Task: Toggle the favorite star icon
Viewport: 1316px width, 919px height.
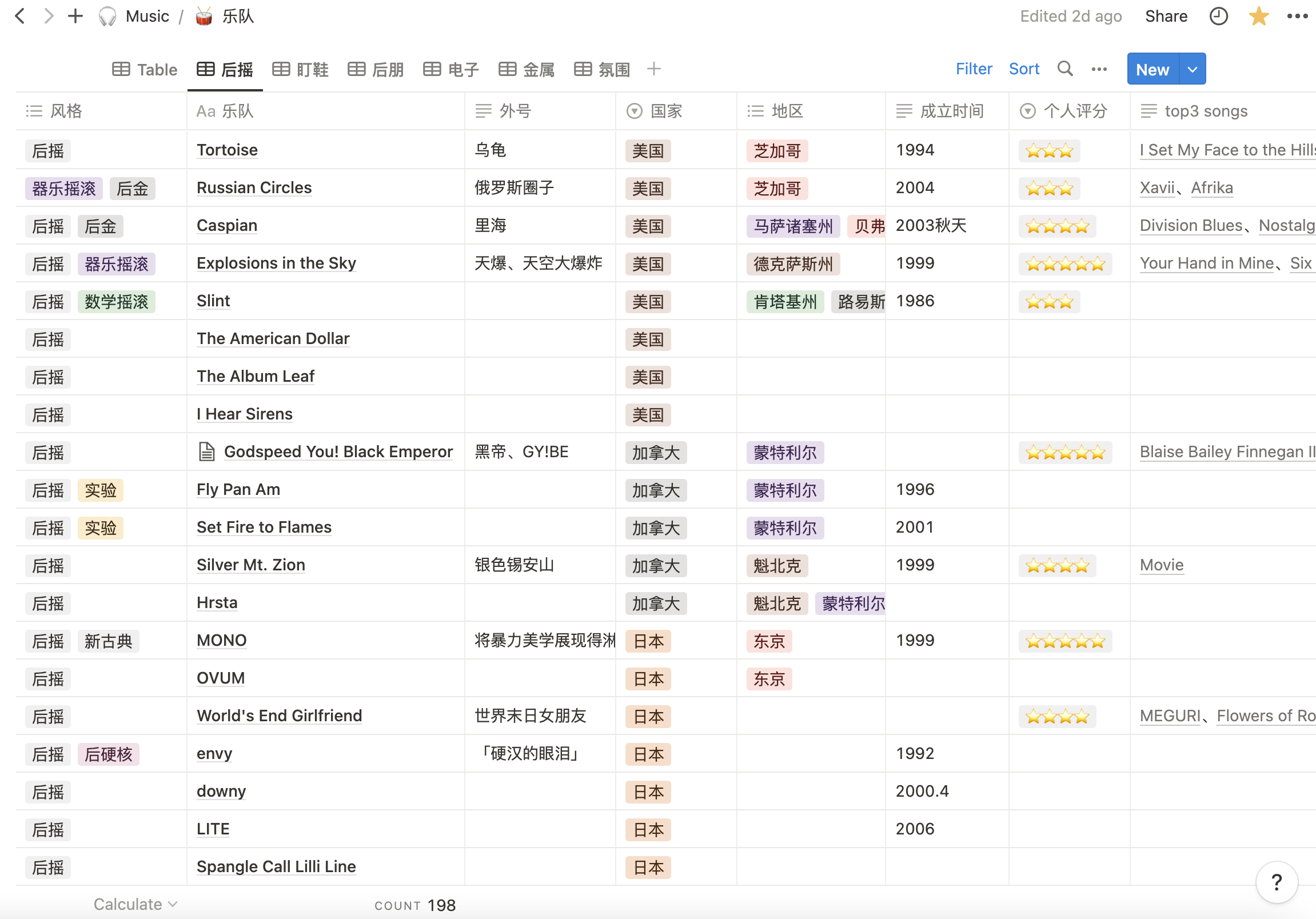Action: point(1258,16)
